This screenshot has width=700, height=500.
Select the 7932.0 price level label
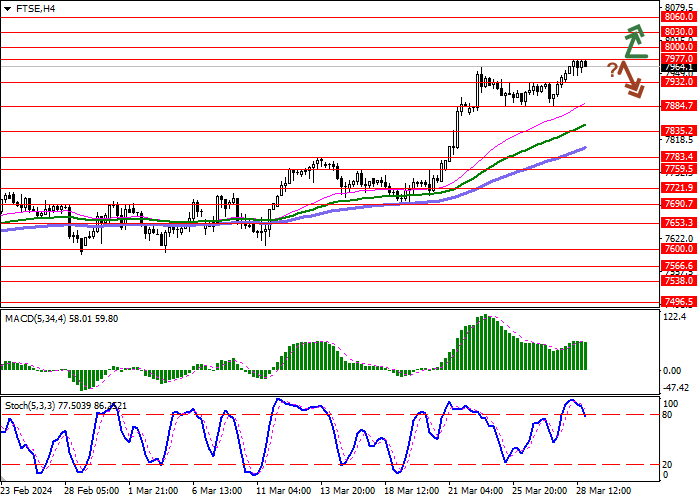tap(679, 82)
